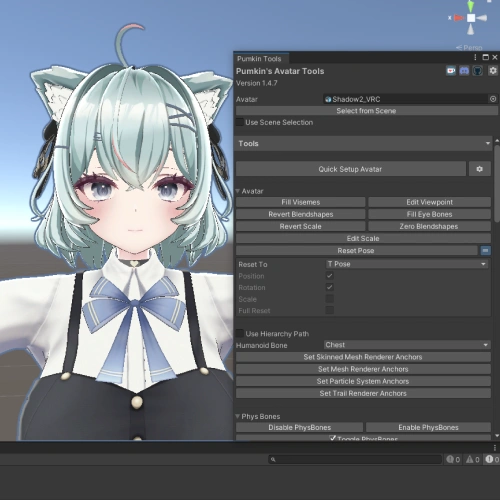Focus the console search input field
This screenshot has height=500, width=500.
click(x=355, y=460)
